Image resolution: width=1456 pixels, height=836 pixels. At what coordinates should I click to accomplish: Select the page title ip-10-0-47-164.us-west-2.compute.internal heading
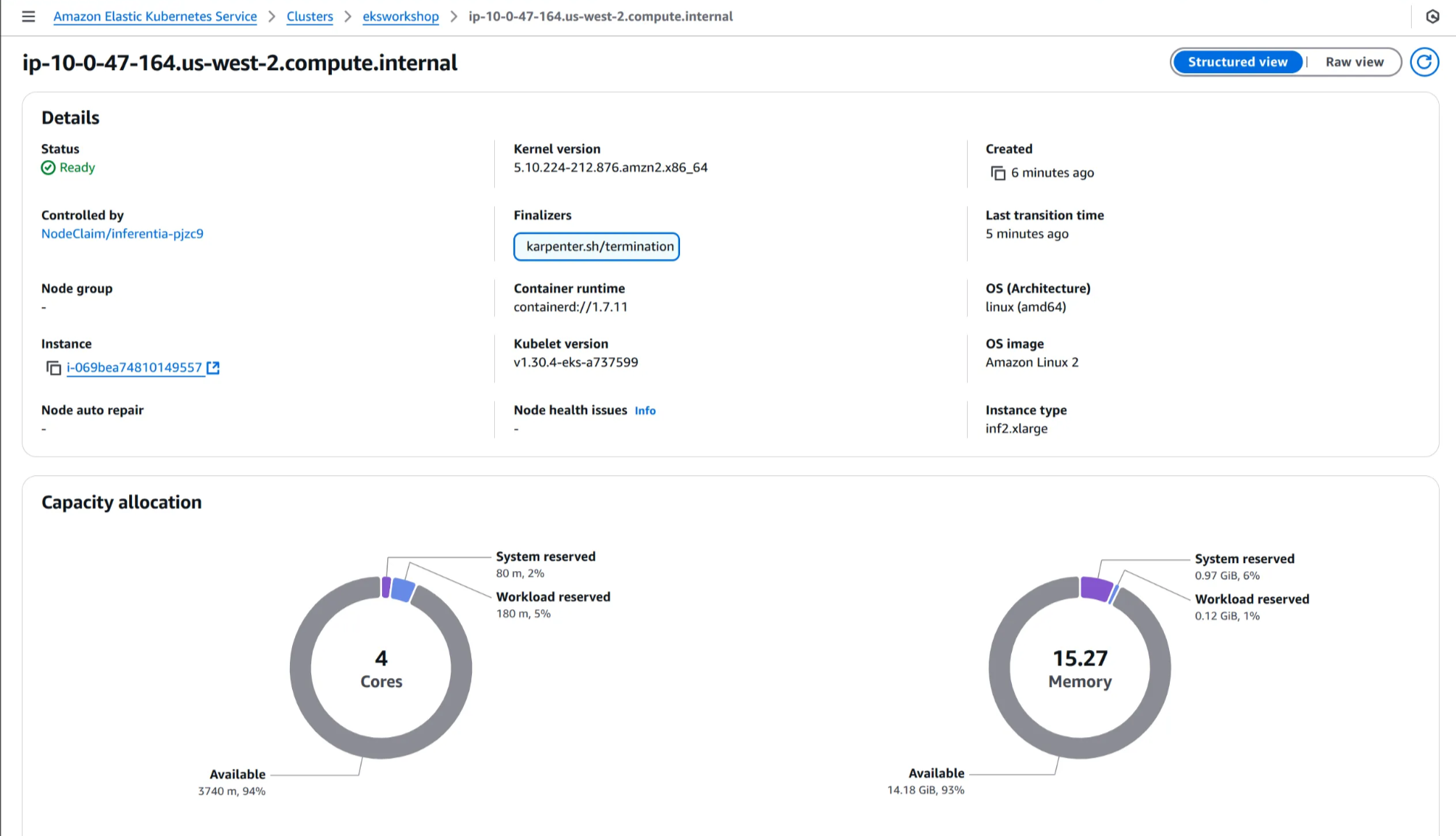coord(240,63)
